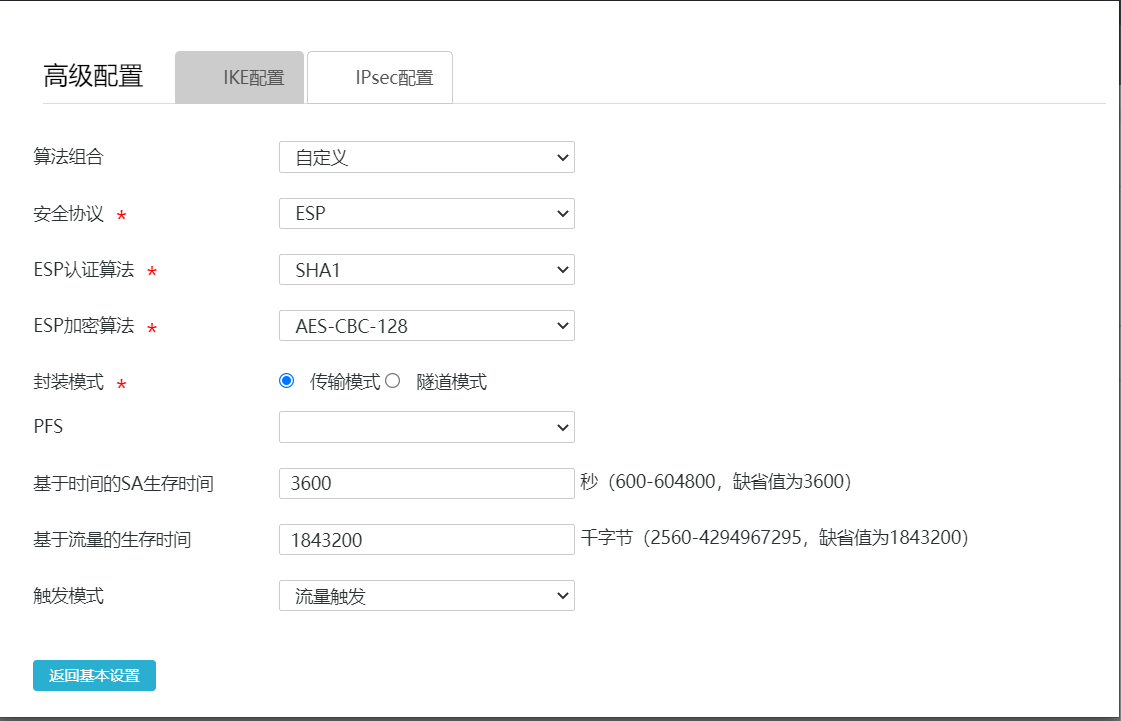Click the hint text 秒（600-604800，缺省值为3600）
The image size is (1121, 721).
716,481
